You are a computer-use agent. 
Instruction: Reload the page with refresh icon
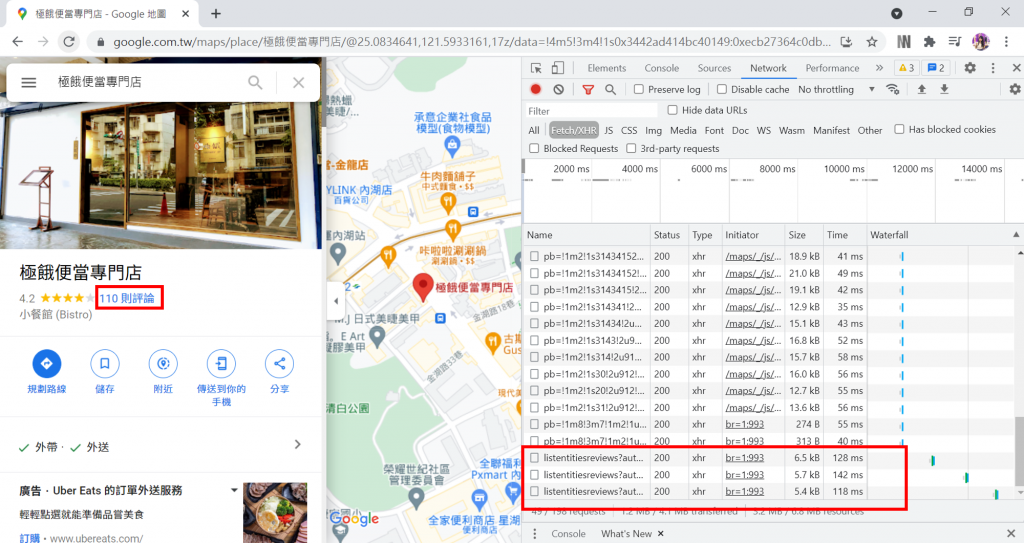tap(69, 42)
